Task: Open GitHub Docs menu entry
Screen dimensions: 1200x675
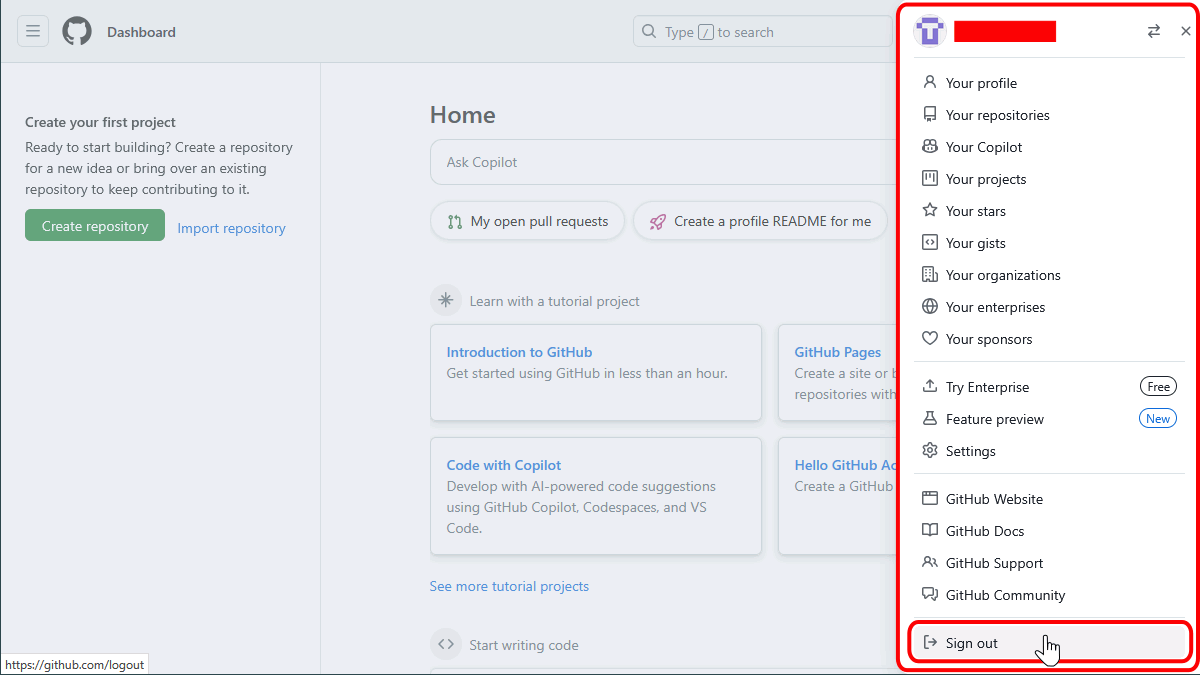Action: [x=1048, y=531]
